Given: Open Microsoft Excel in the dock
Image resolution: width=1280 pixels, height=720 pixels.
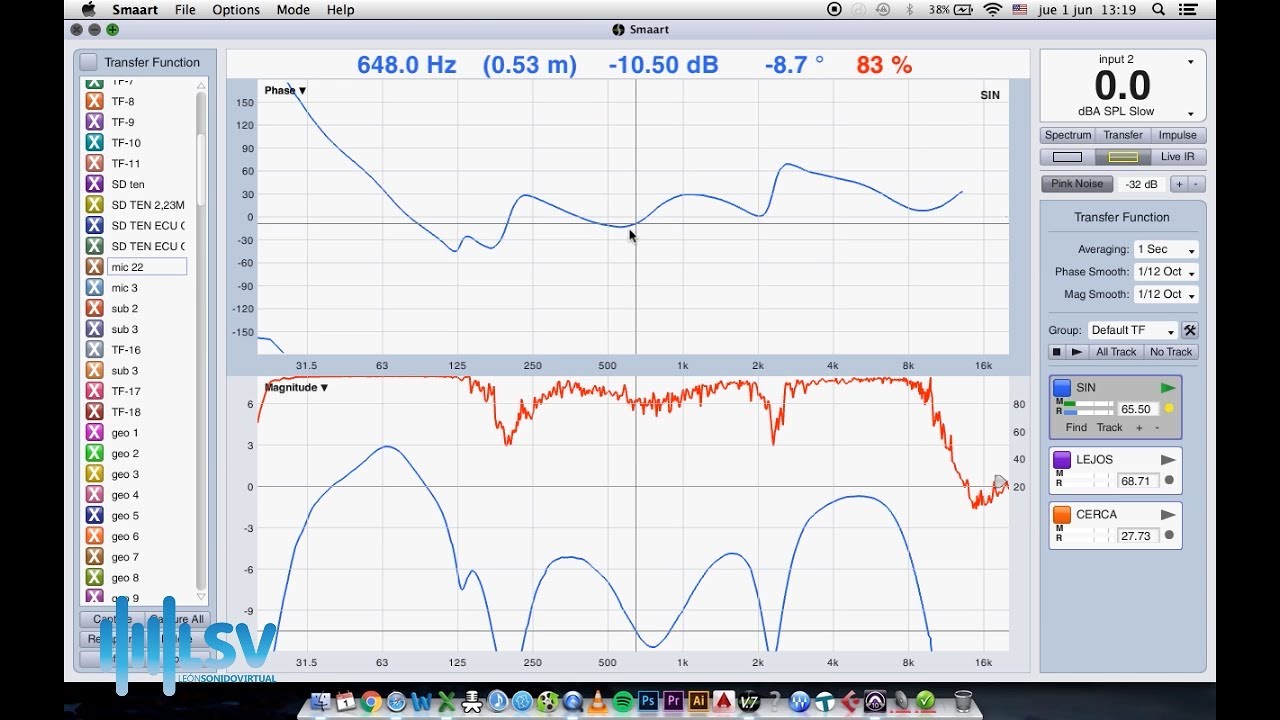Looking at the screenshot, I should pyautogui.click(x=446, y=702).
